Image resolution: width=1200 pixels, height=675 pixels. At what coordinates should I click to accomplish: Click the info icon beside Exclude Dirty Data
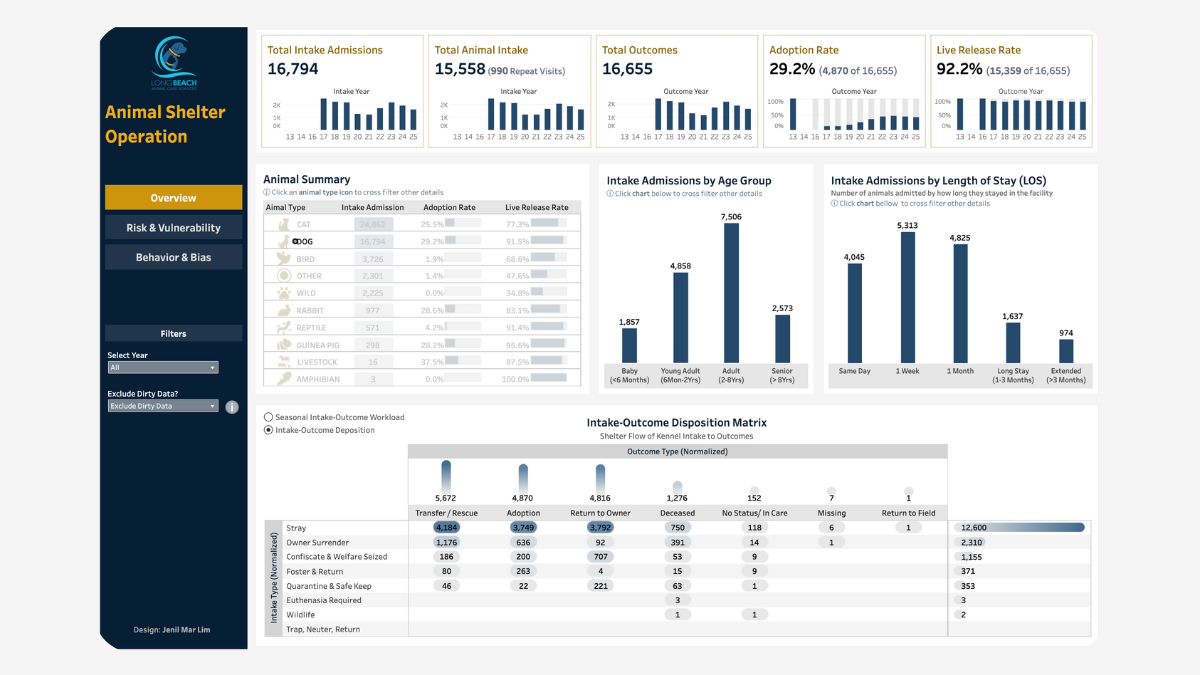coord(233,407)
